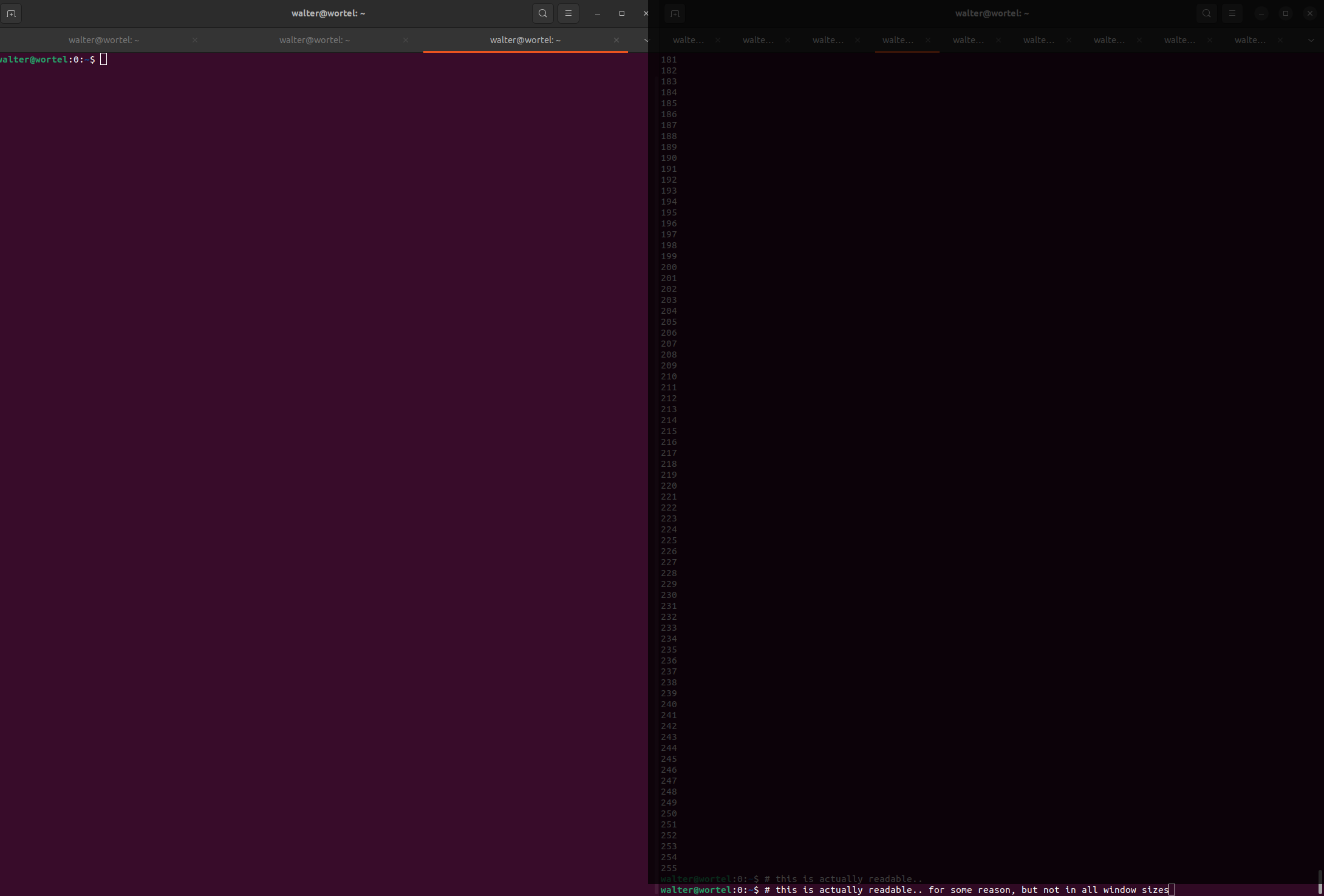Expand tab list dropdown in left terminal
This screenshot has width=1324, height=896.
pos(646,40)
